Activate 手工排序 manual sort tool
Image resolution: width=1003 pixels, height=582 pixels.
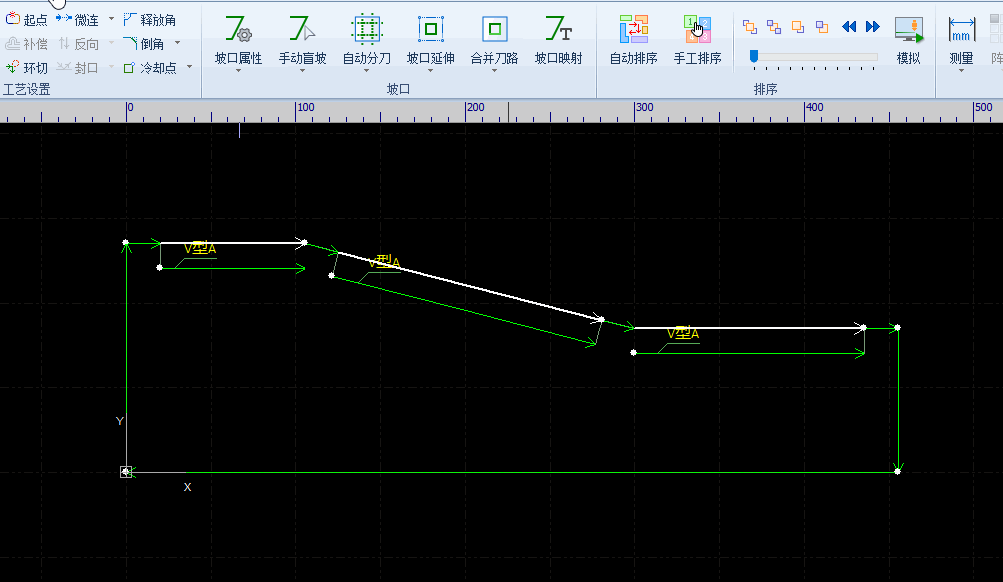(697, 40)
